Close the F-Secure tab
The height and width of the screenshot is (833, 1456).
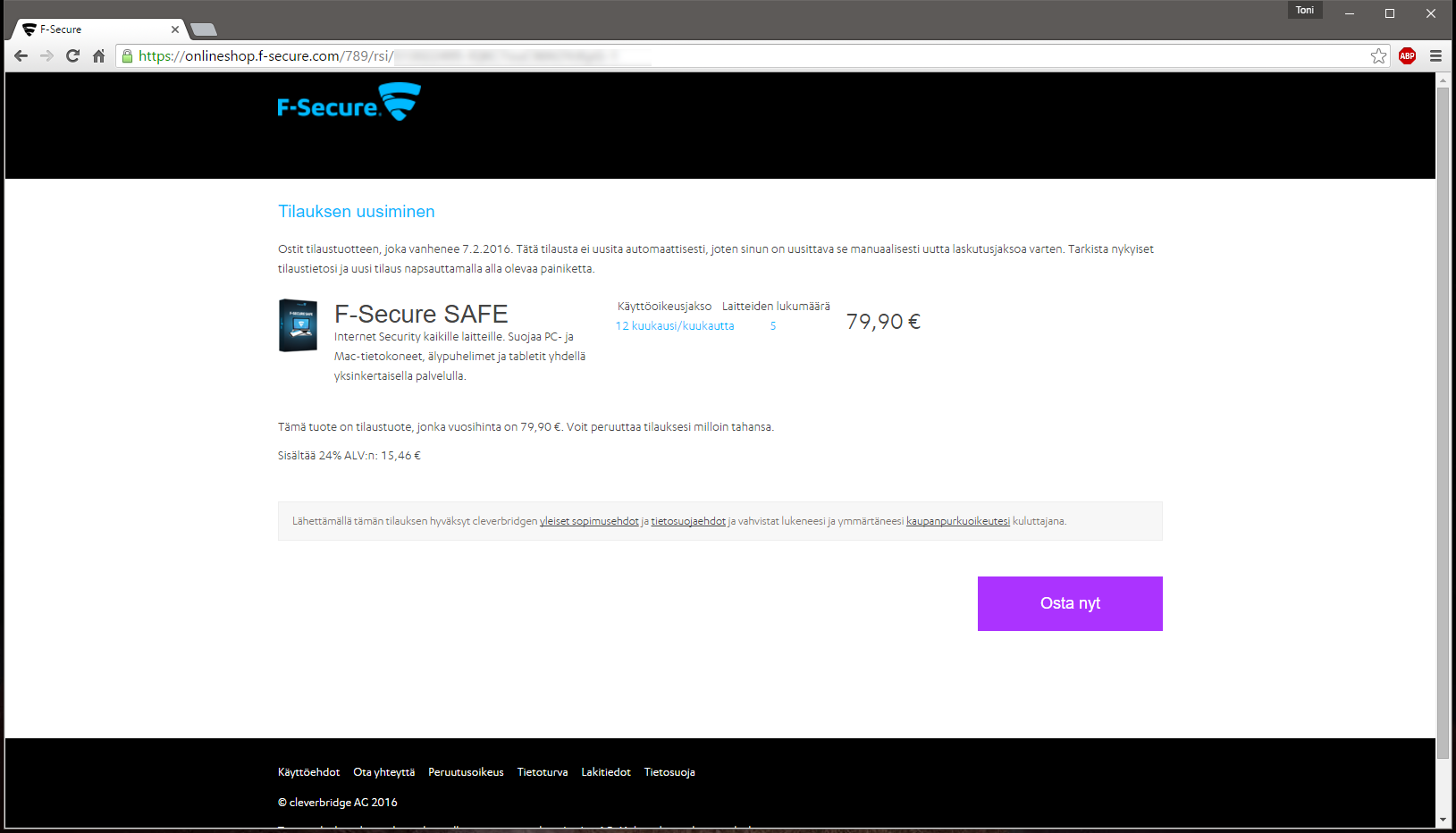(175, 29)
